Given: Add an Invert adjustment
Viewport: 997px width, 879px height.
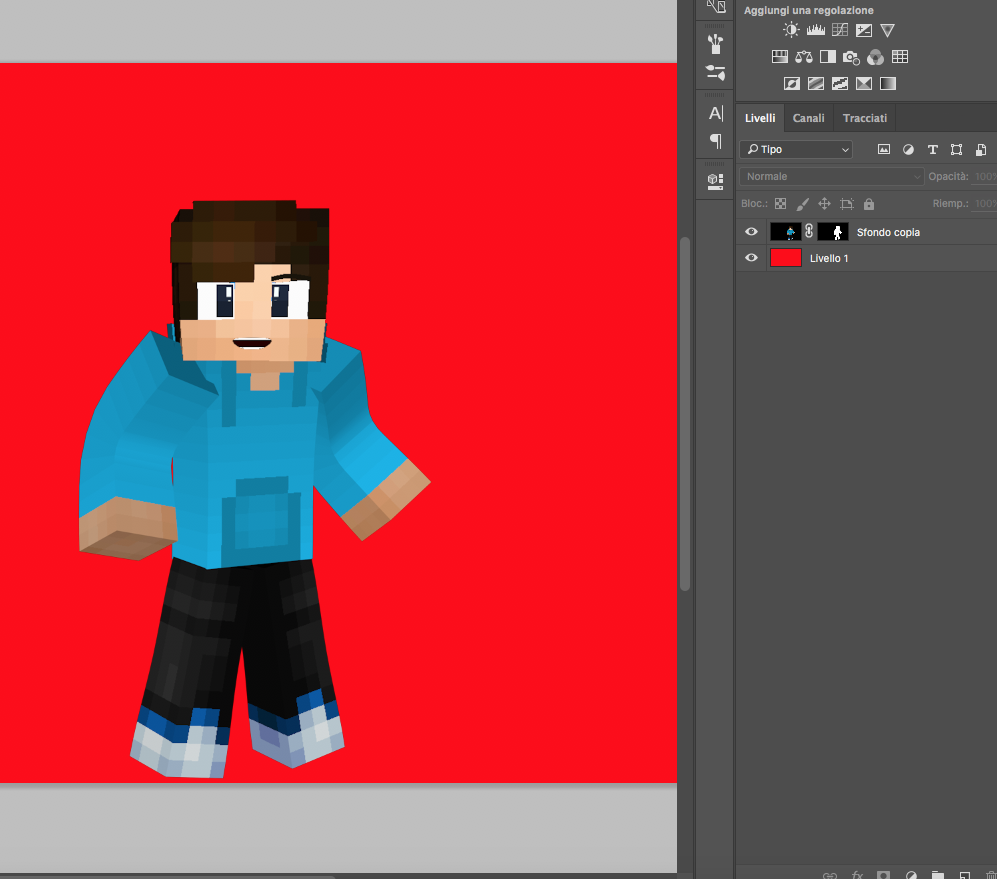Looking at the screenshot, I should (x=792, y=83).
